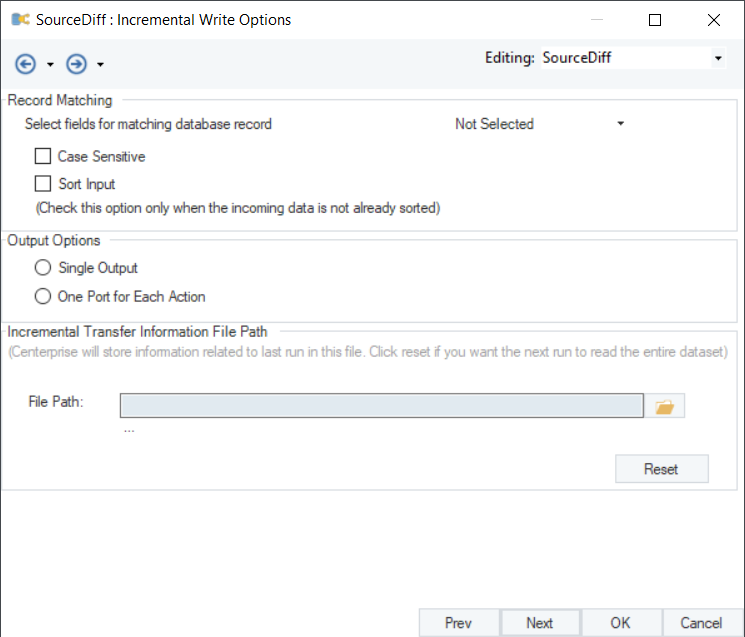The height and width of the screenshot is (637, 745).
Task: Expand the back arrow history dropdown
Action: point(50,65)
